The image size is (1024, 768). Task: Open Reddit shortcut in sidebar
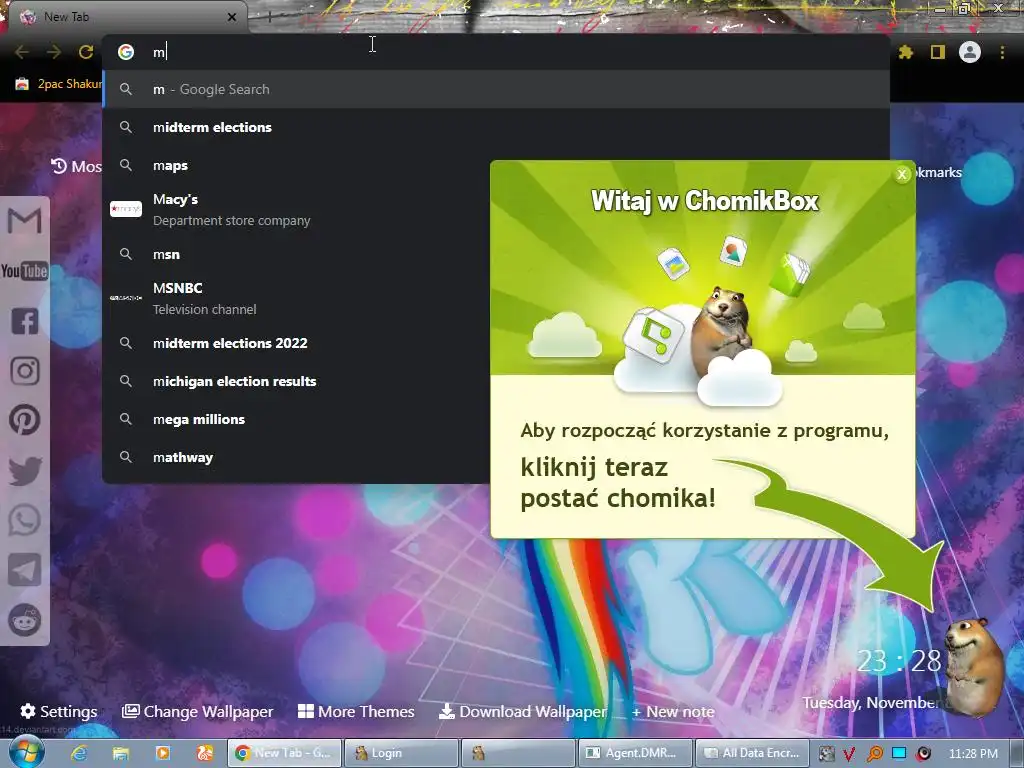pos(25,619)
